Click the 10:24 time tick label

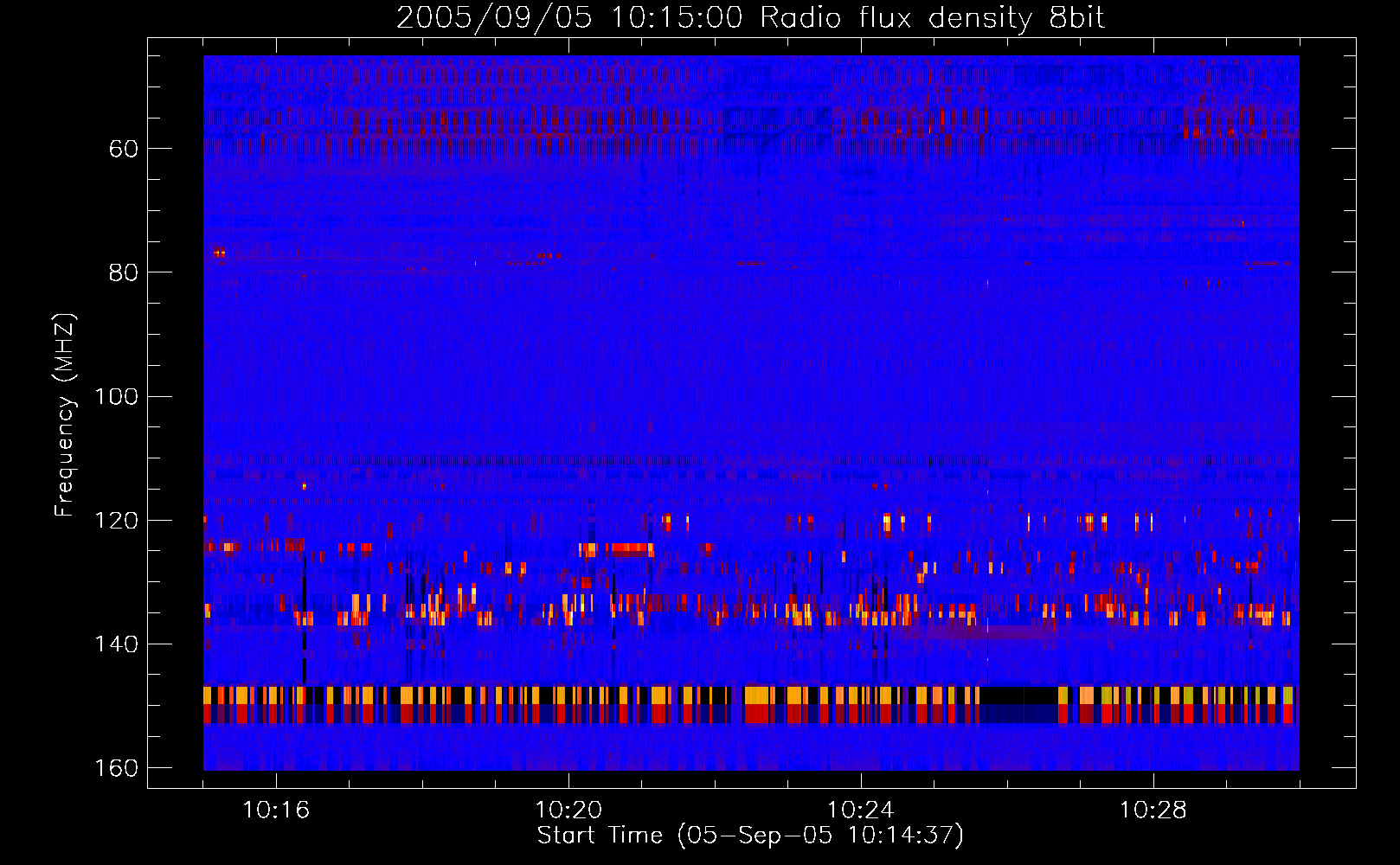pyautogui.click(x=861, y=811)
